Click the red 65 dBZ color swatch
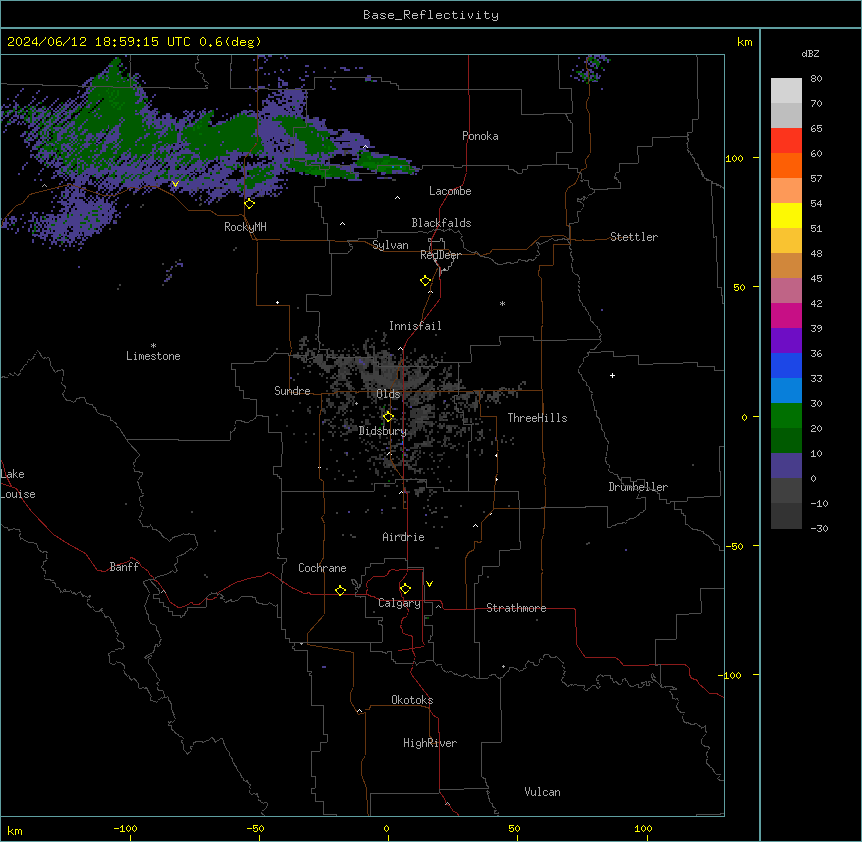 click(786, 141)
